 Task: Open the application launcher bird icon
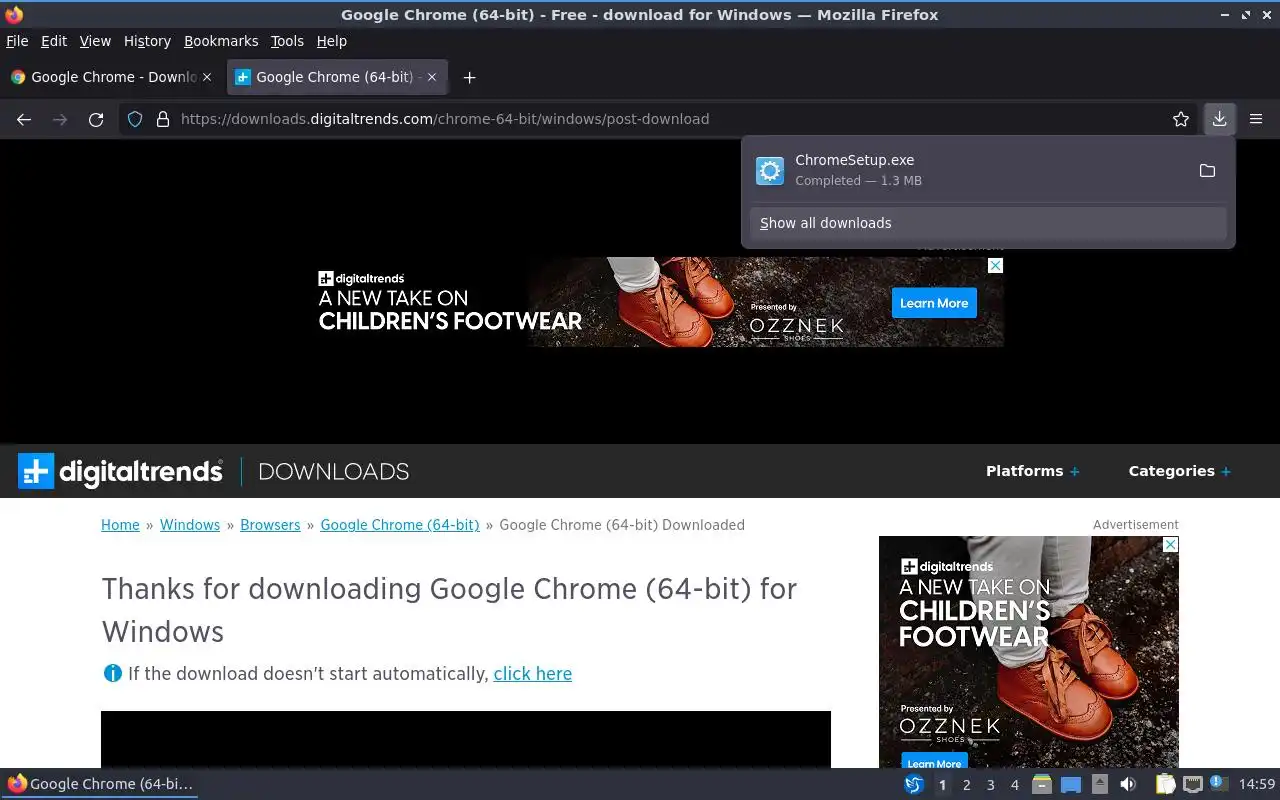[914, 784]
